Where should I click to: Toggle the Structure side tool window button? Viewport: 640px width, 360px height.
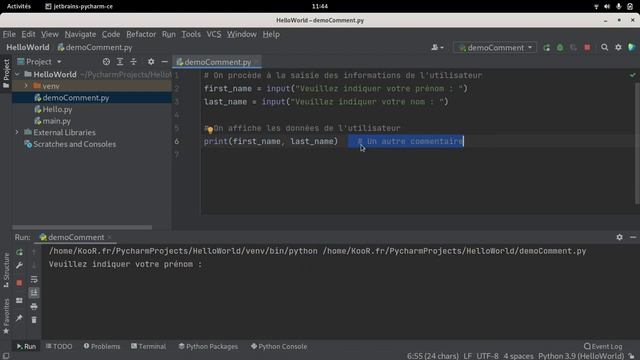(x=6, y=270)
